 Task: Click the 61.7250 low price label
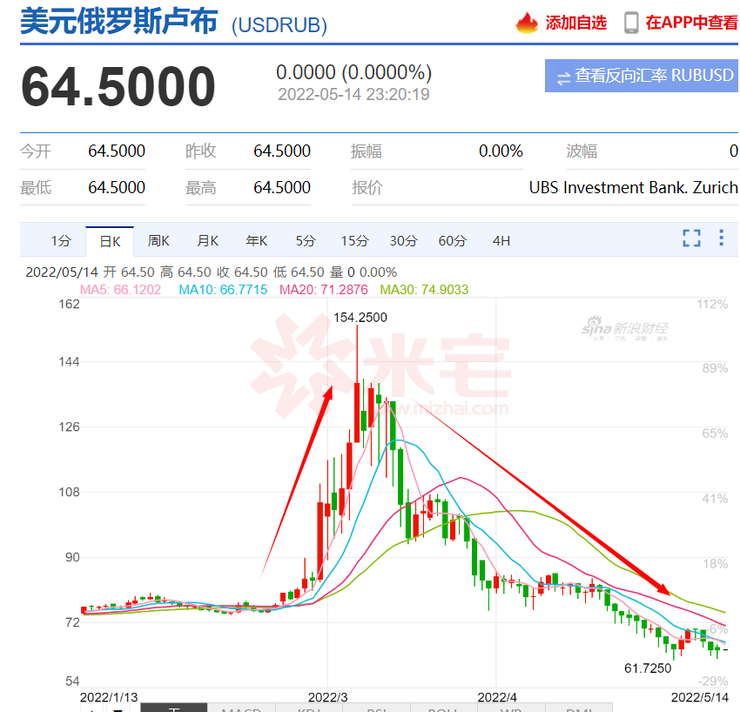[x=648, y=668]
